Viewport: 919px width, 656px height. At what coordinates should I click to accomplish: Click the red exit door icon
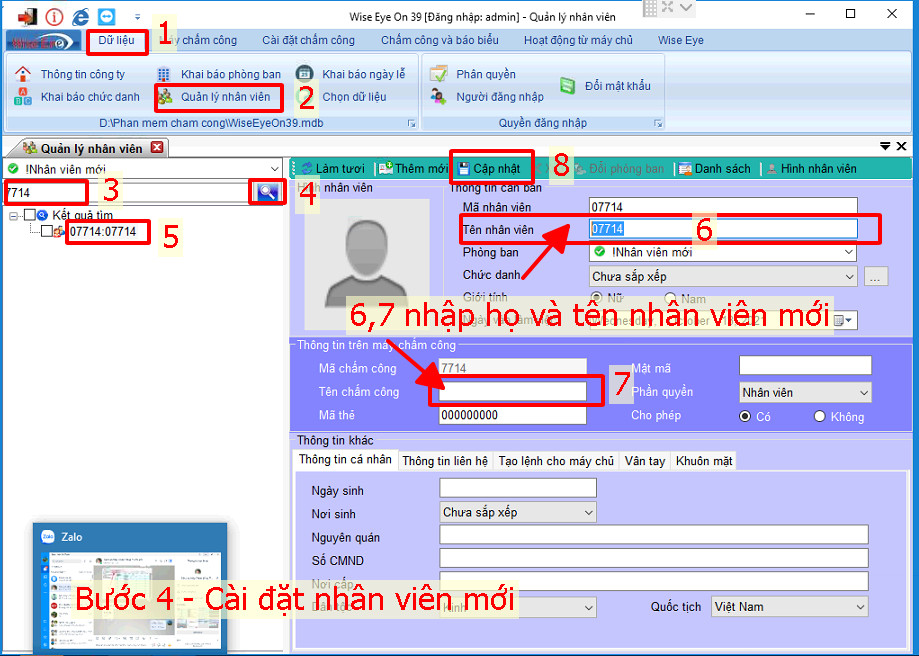27,16
